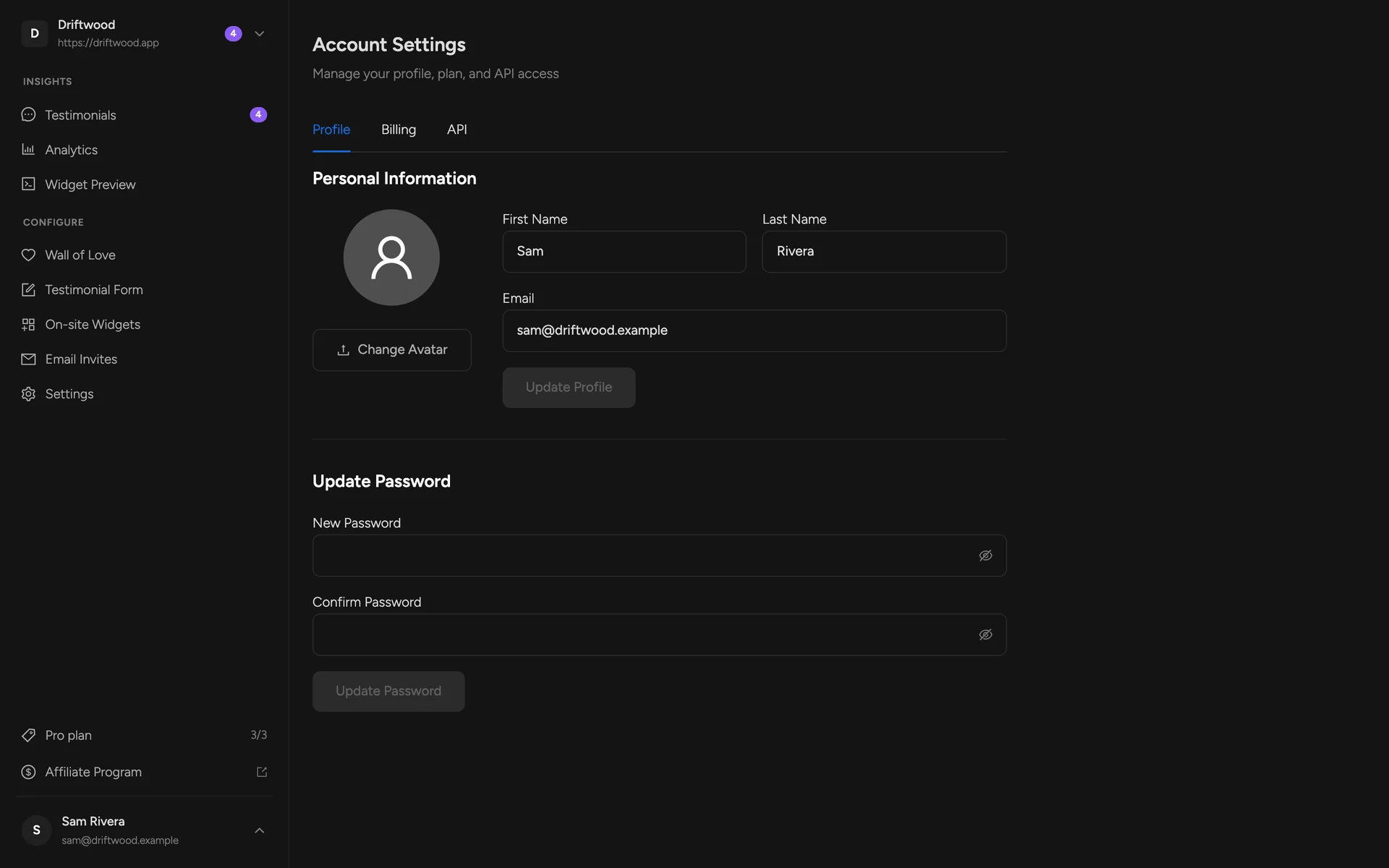Viewport: 1389px width, 868px height.
Task: Show the Confirm Password characters
Action: pos(985,635)
